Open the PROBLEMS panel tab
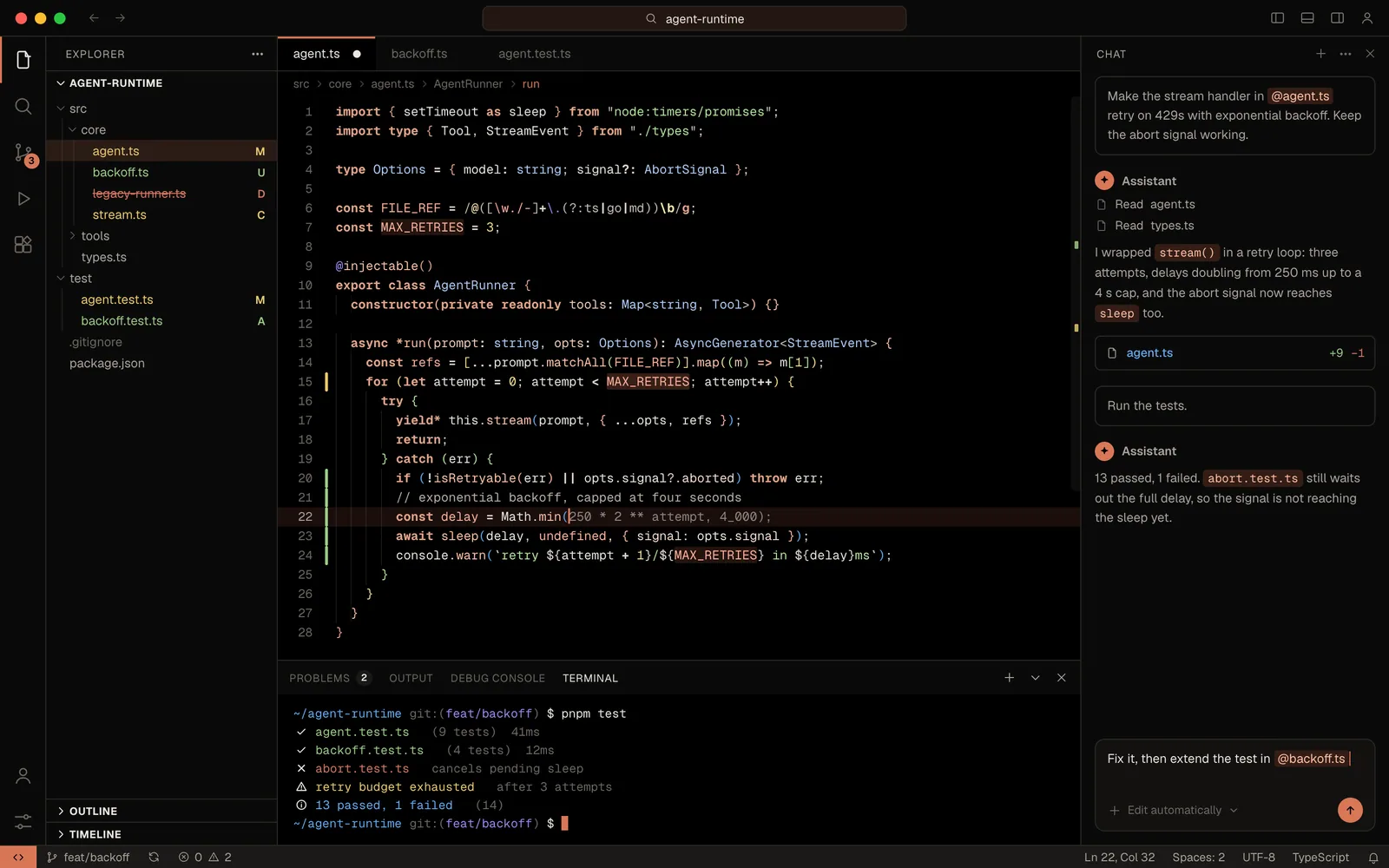 point(330,678)
